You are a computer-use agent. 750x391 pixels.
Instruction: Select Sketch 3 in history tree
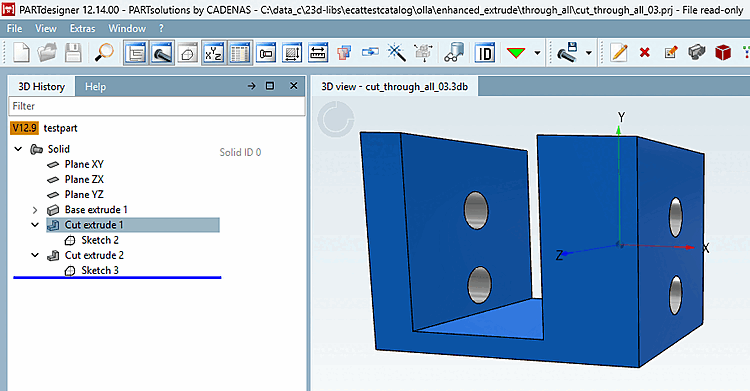(100, 270)
